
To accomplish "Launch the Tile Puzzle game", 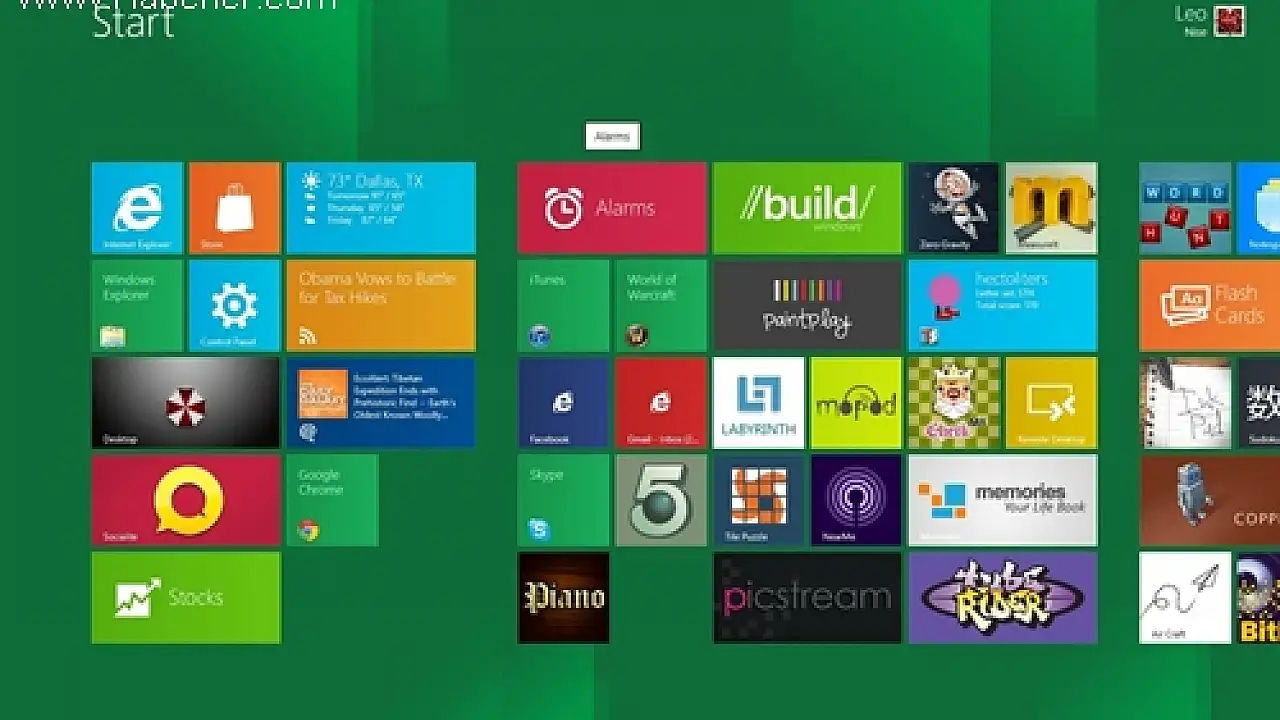I will pyautogui.click(x=758, y=500).
